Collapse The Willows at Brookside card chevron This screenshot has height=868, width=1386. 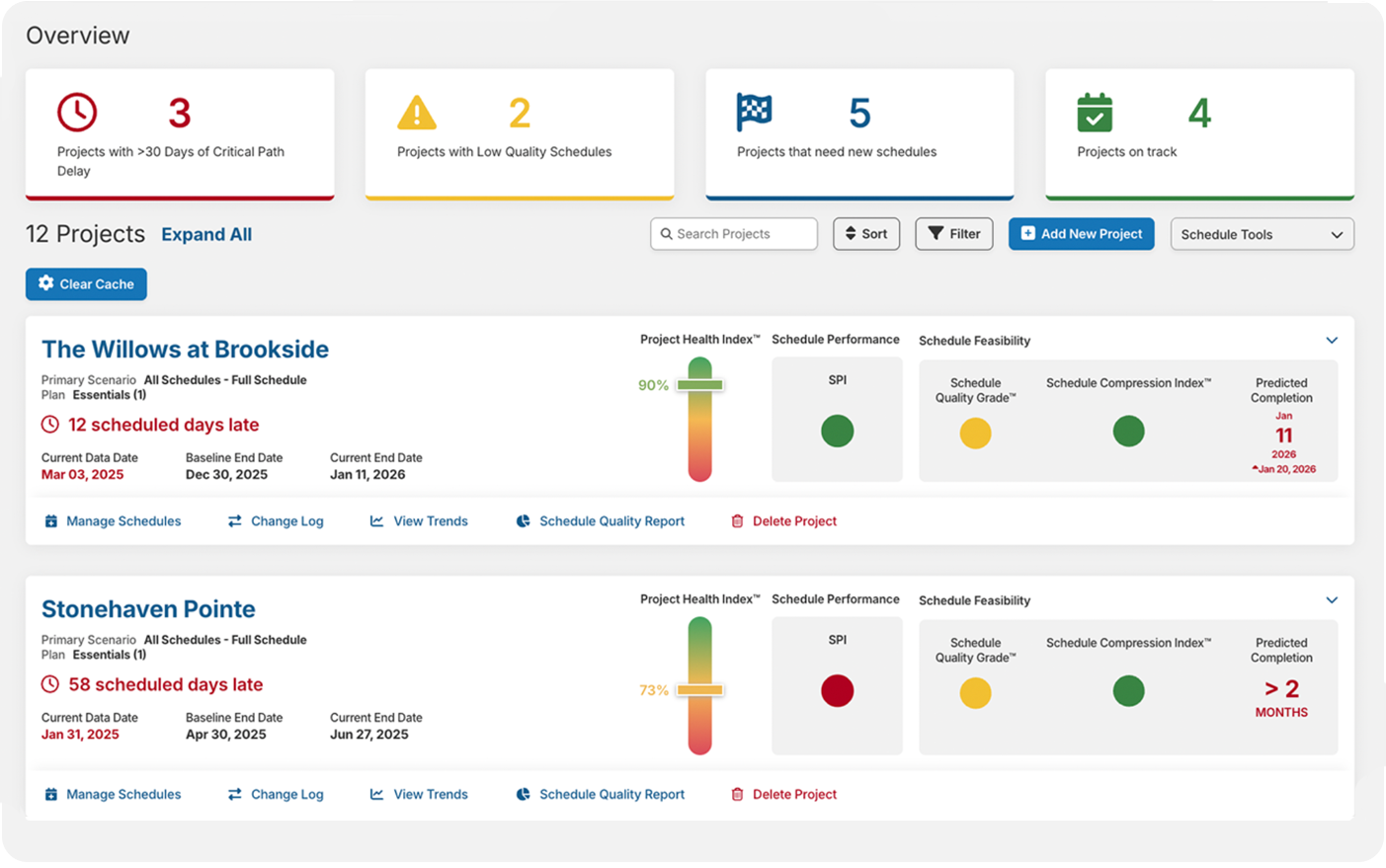[x=1332, y=341]
